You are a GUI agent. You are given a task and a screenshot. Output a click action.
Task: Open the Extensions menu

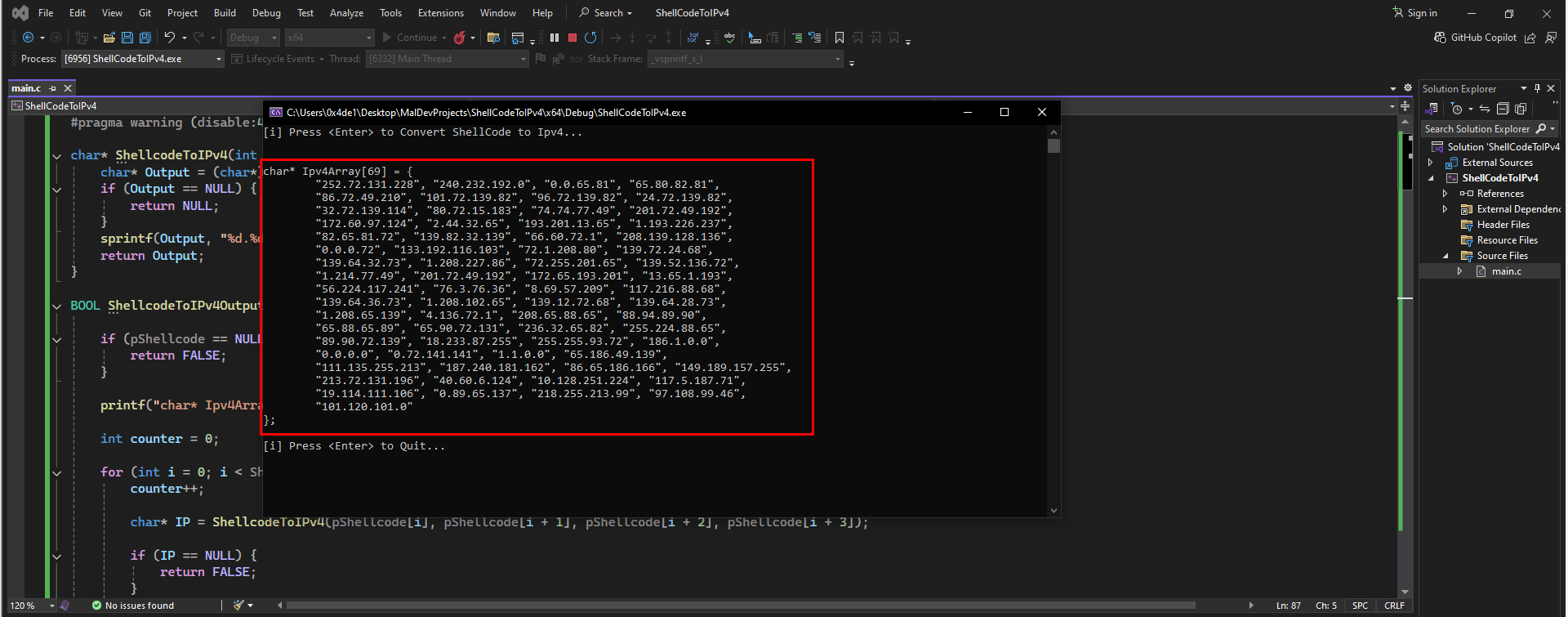440,13
